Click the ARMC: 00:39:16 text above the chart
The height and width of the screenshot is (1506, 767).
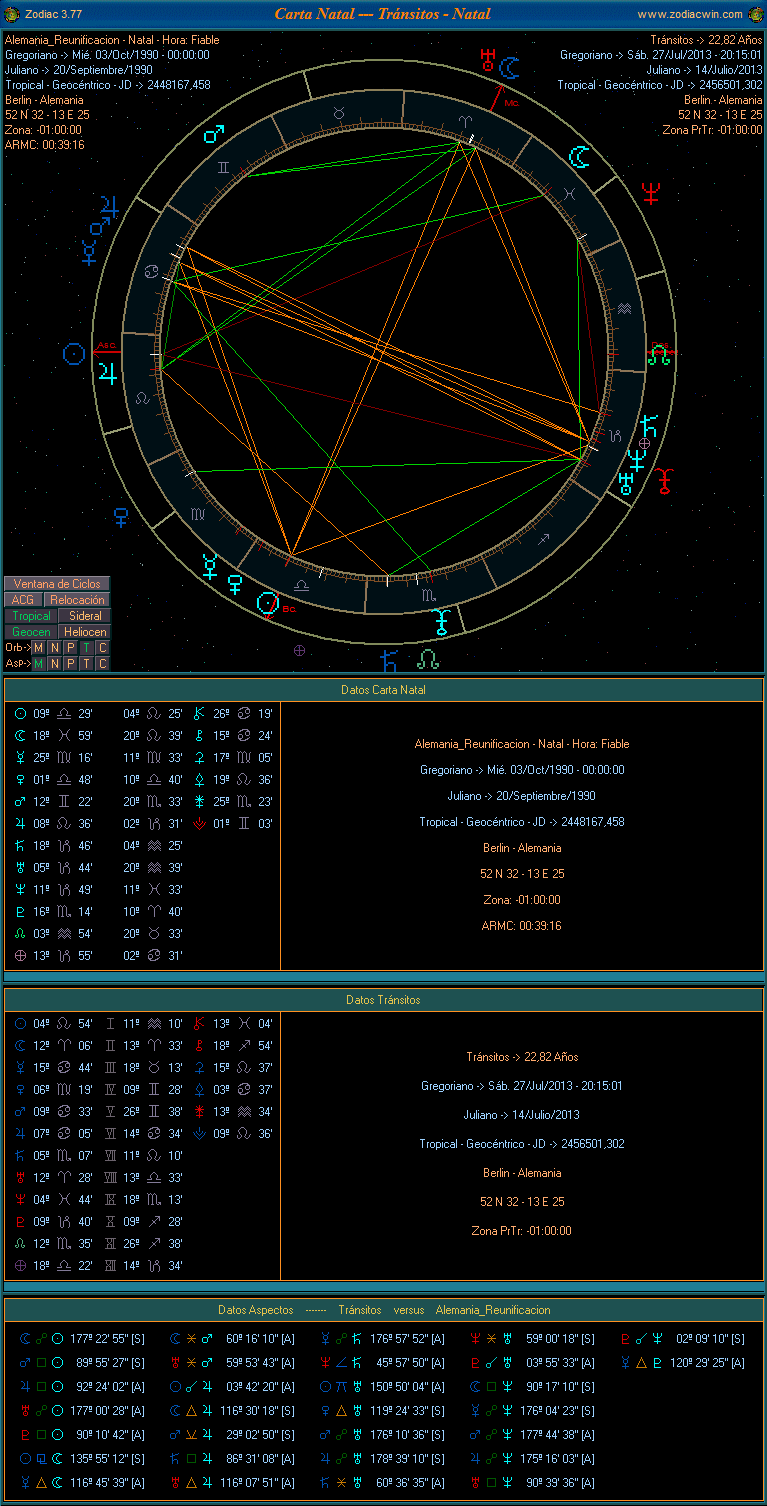45,145
